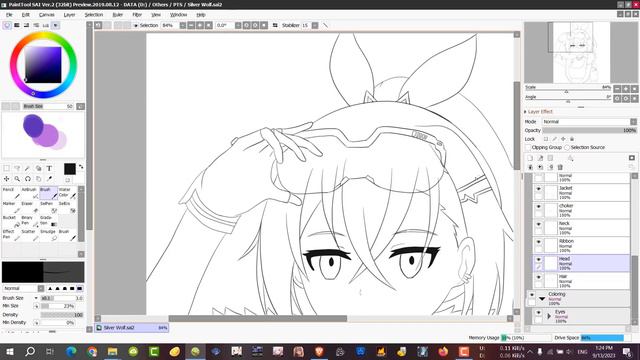
Task: Open the File menu
Action: tap(9, 15)
